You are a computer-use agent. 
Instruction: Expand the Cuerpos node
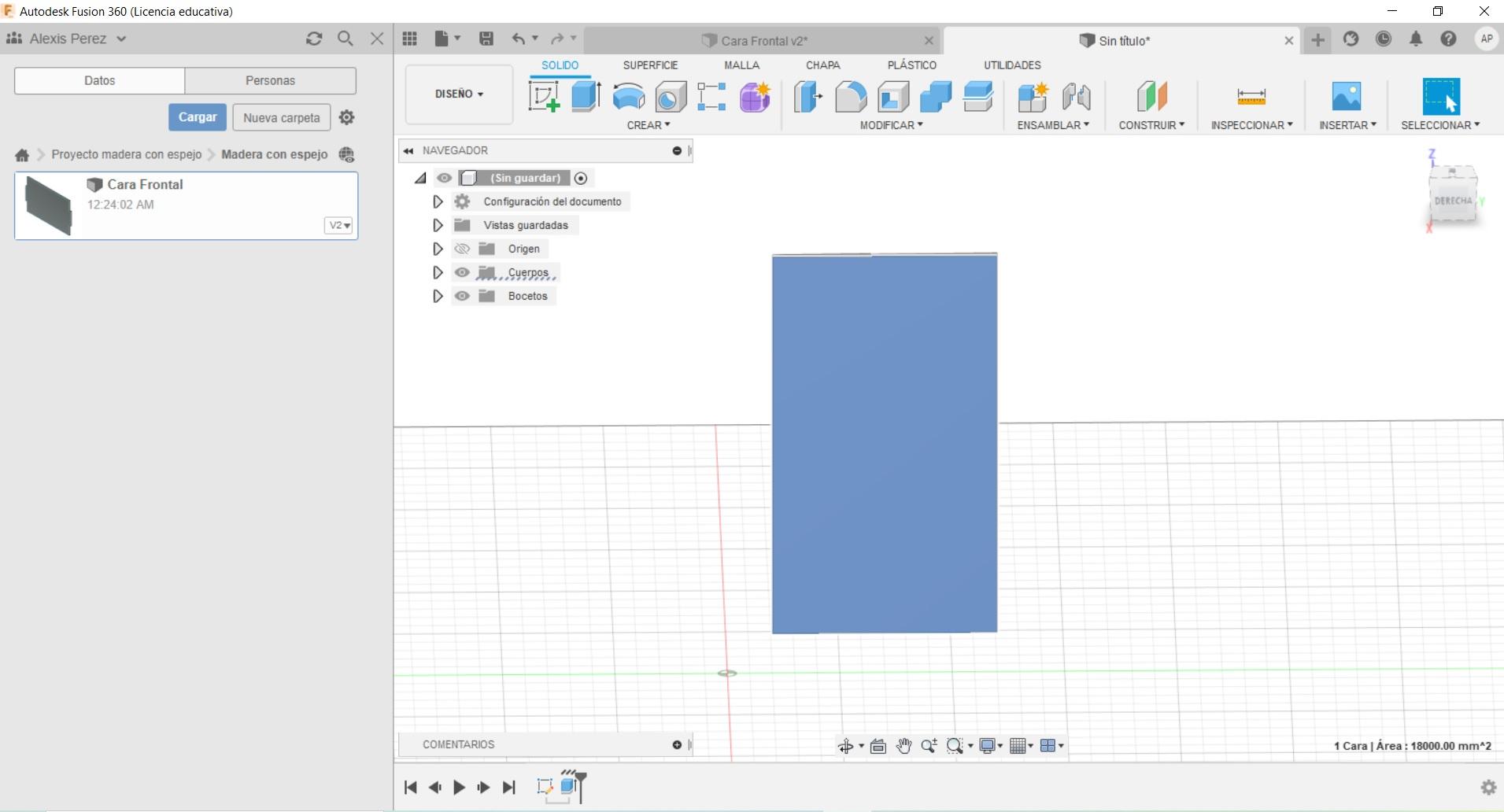click(438, 272)
